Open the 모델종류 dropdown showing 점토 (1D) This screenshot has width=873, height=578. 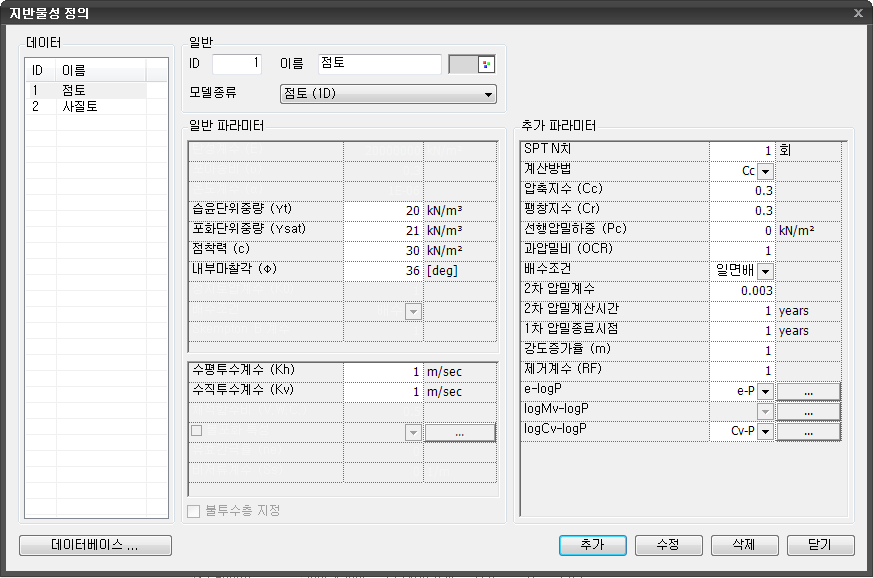(388, 94)
